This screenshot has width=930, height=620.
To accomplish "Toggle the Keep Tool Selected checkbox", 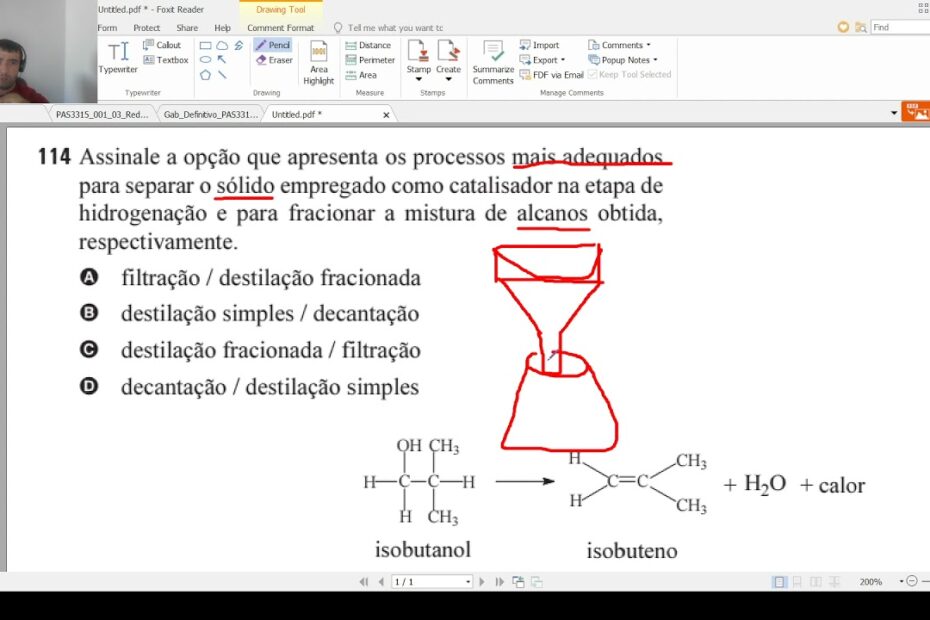I will click(x=592, y=75).
